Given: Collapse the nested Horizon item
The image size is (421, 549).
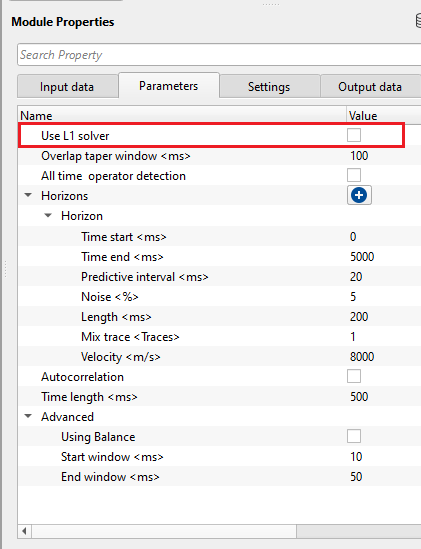Looking at the screenshot, I should point(48,215).
